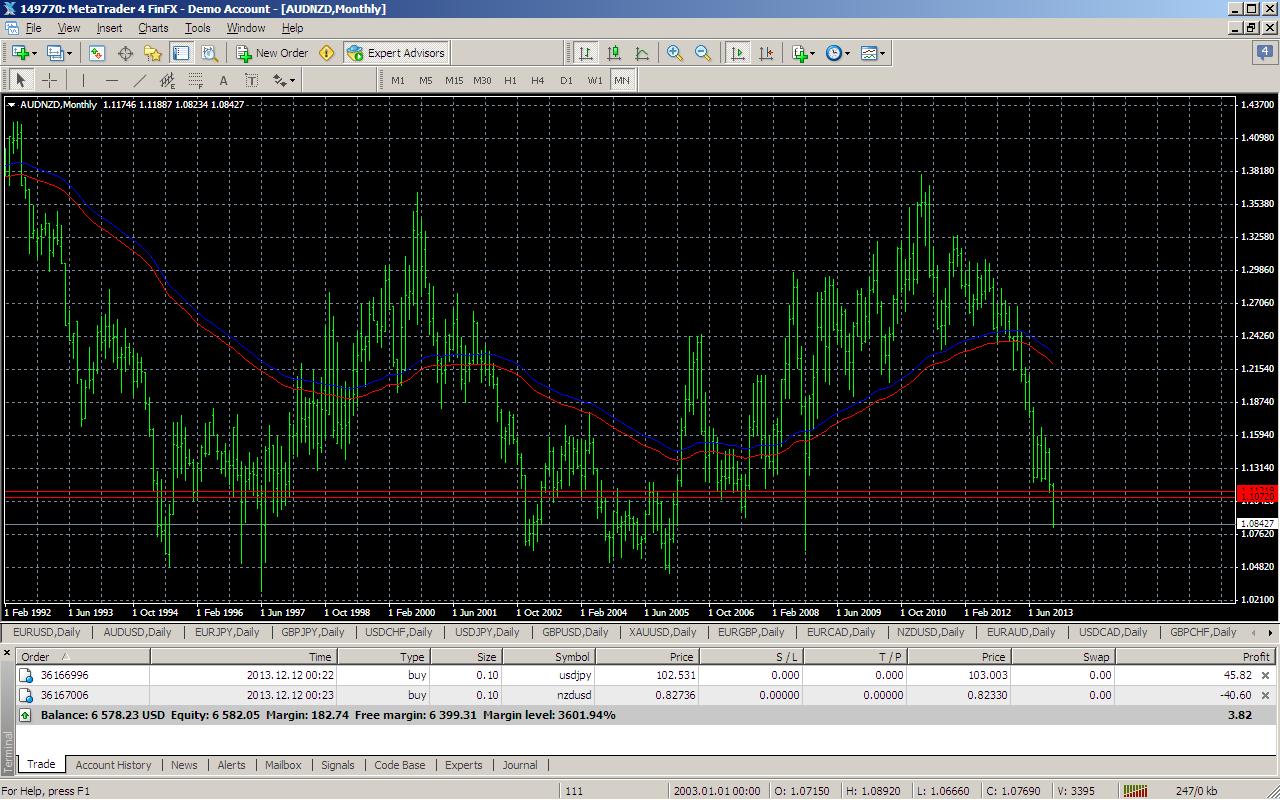Switch to Line Chart display
1280x800 pixels.
641,53
